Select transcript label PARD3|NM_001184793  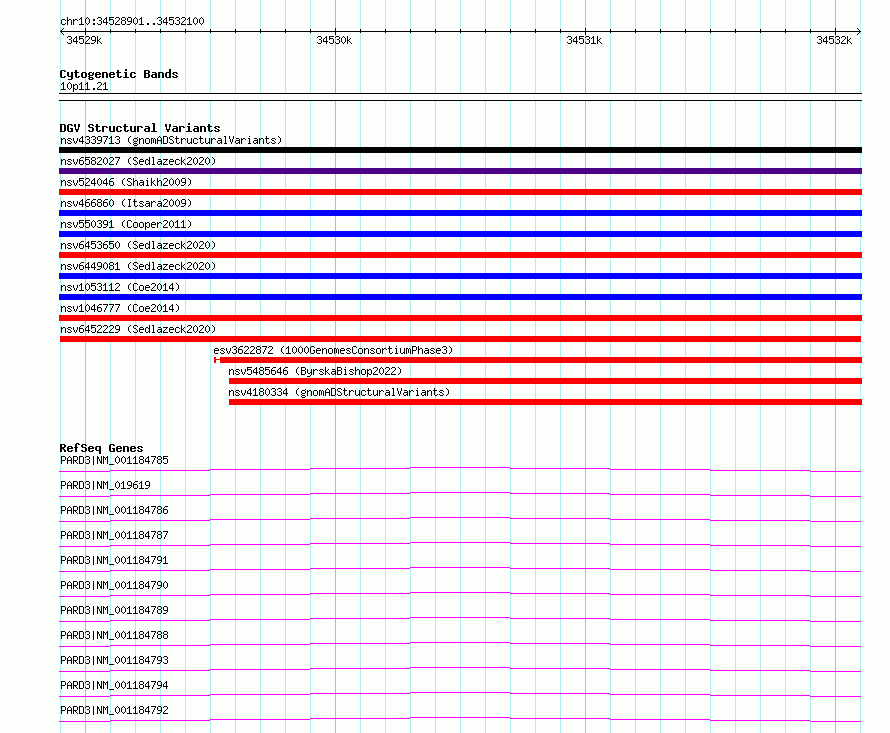click(x=114, y=660)
